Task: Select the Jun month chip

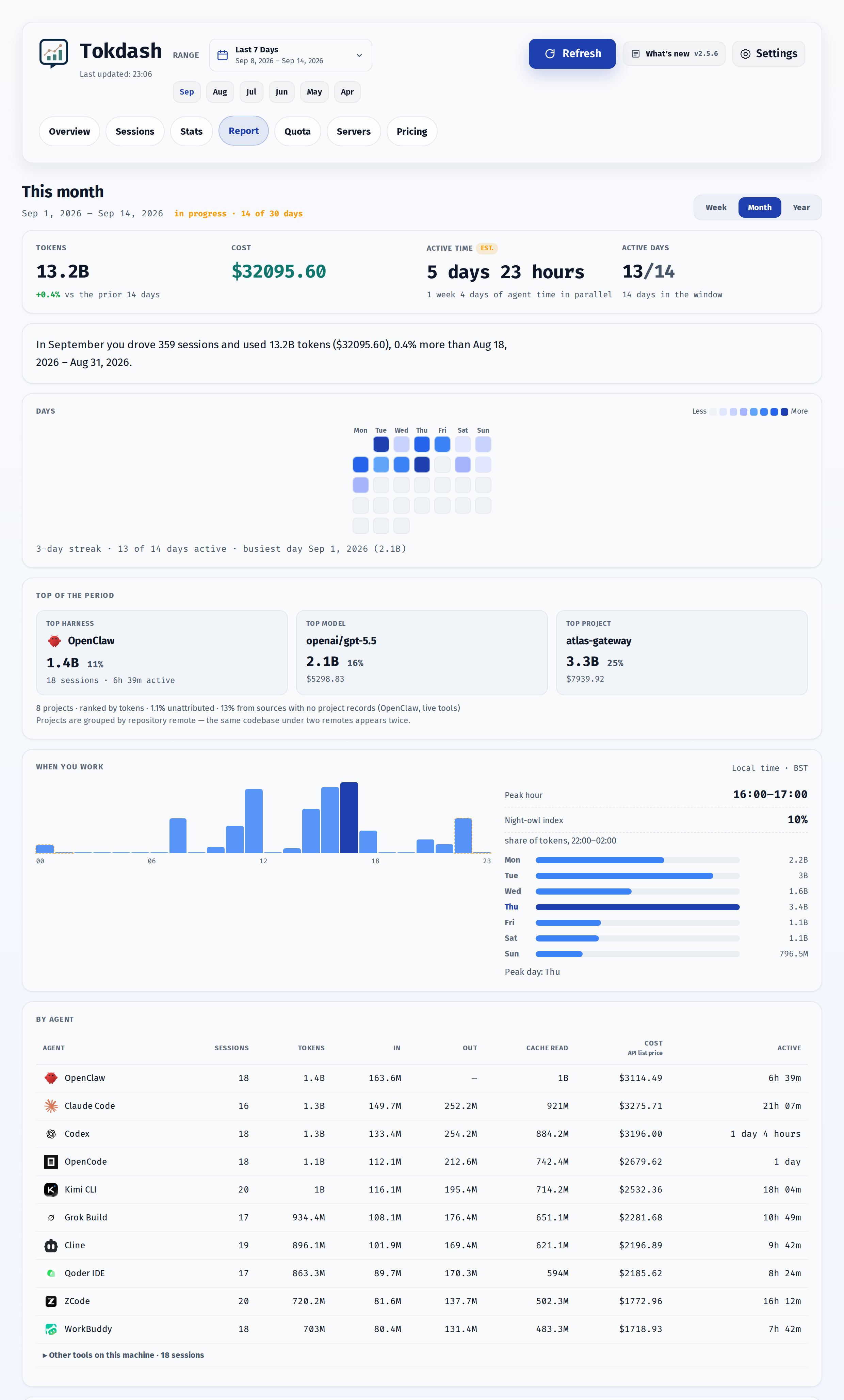Action: [x=281, y=92]
